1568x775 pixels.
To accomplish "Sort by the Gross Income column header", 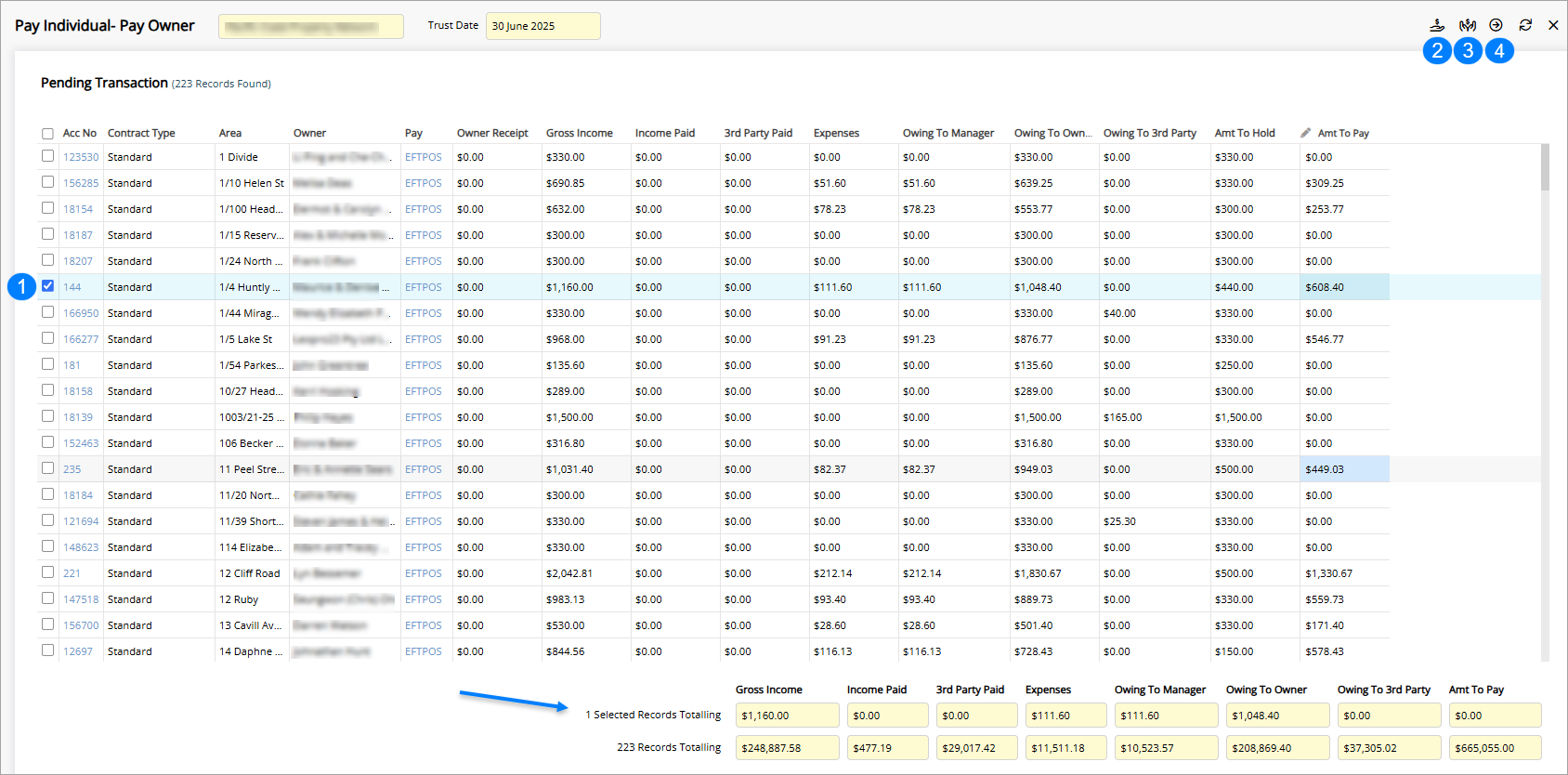I will (x=579, y=133).
